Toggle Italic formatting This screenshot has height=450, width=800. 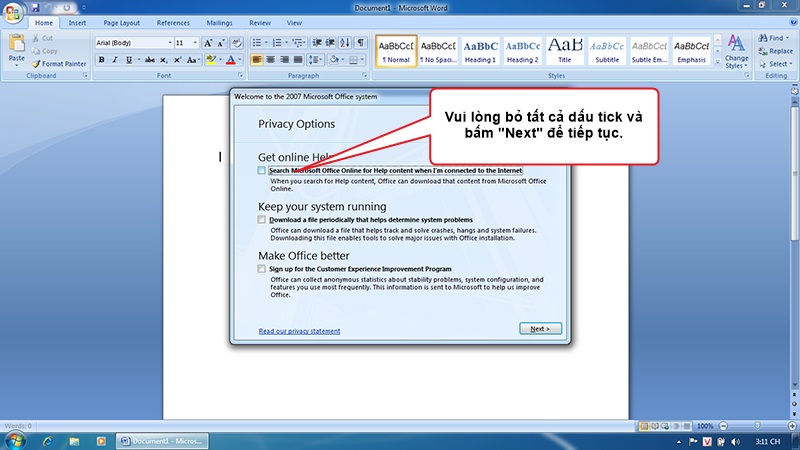pos(115,60)
